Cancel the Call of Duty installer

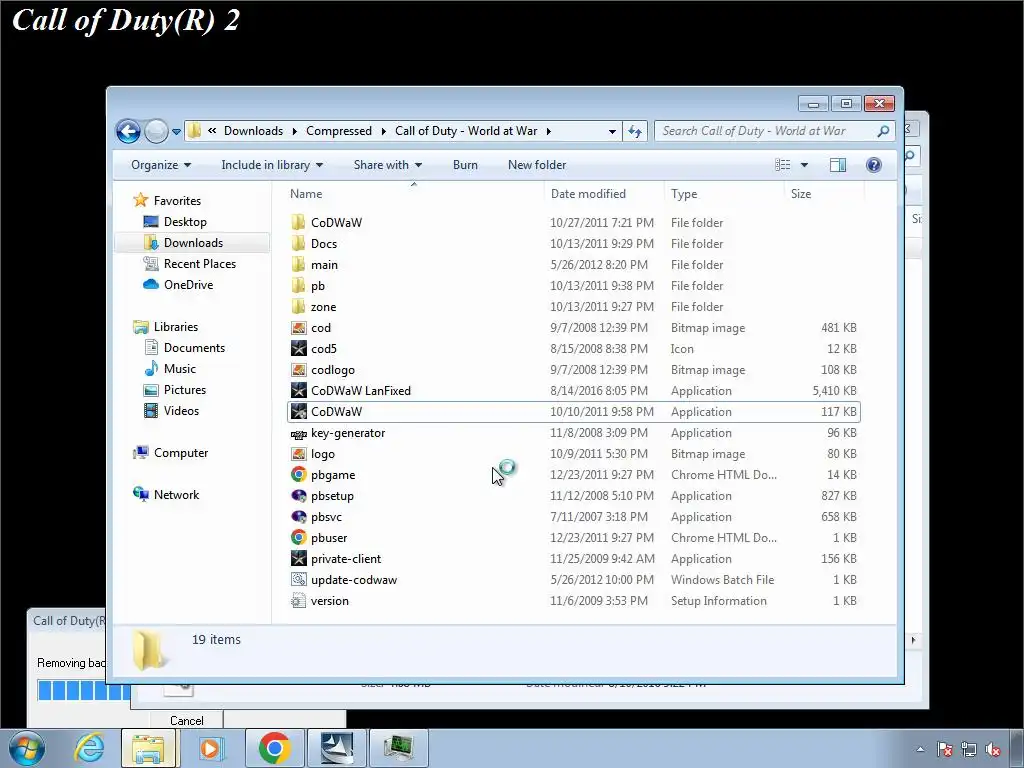click(187, 720)
